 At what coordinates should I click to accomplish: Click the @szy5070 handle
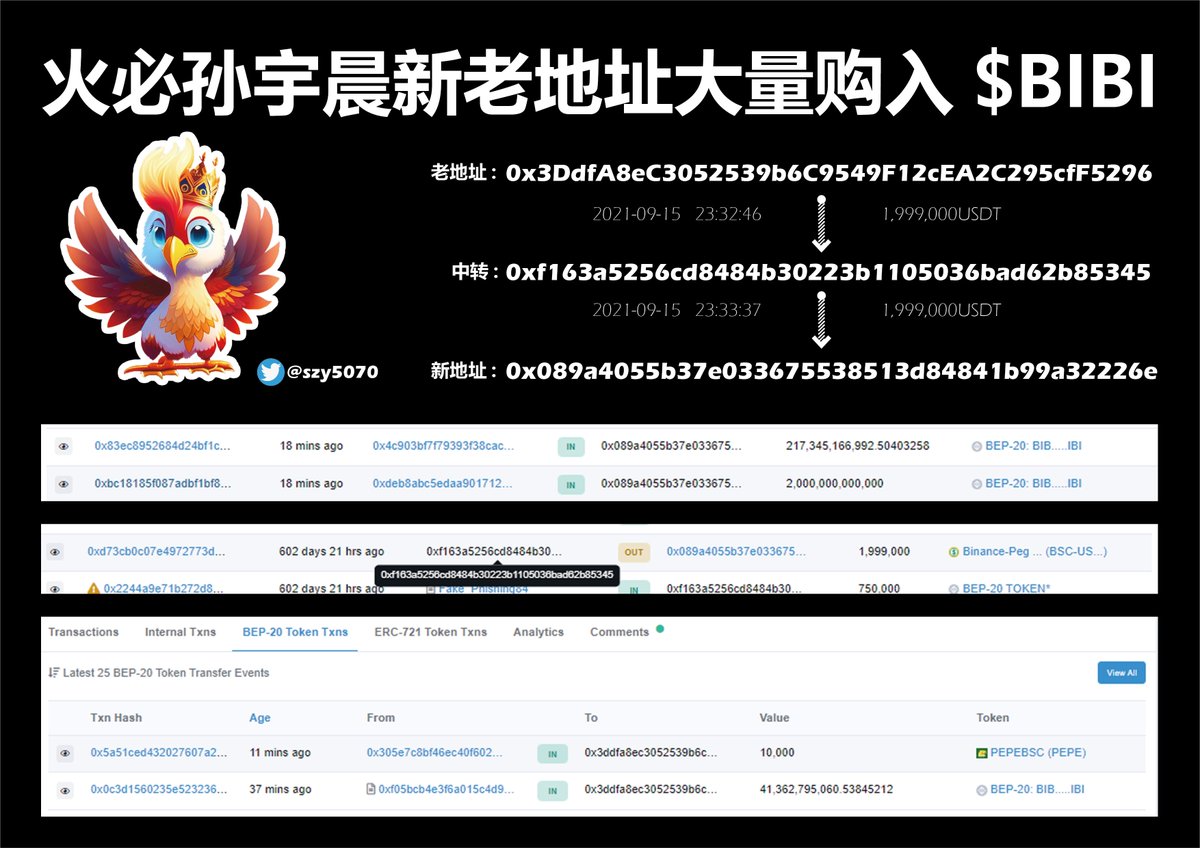click(x=332, y=372)
